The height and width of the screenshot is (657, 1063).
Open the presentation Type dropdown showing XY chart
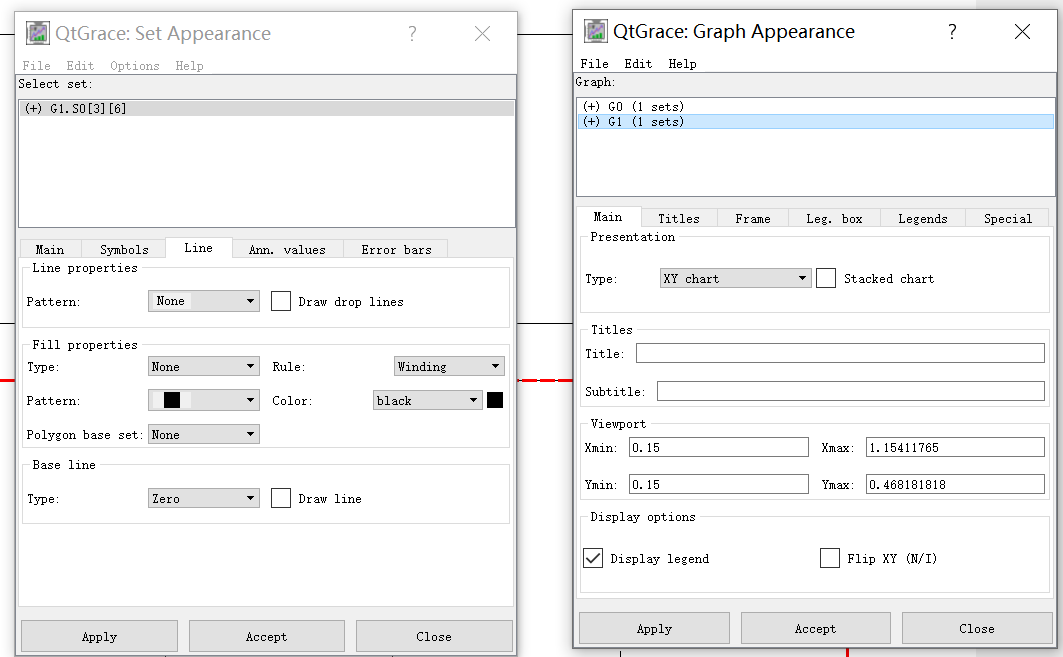[735, 277]
